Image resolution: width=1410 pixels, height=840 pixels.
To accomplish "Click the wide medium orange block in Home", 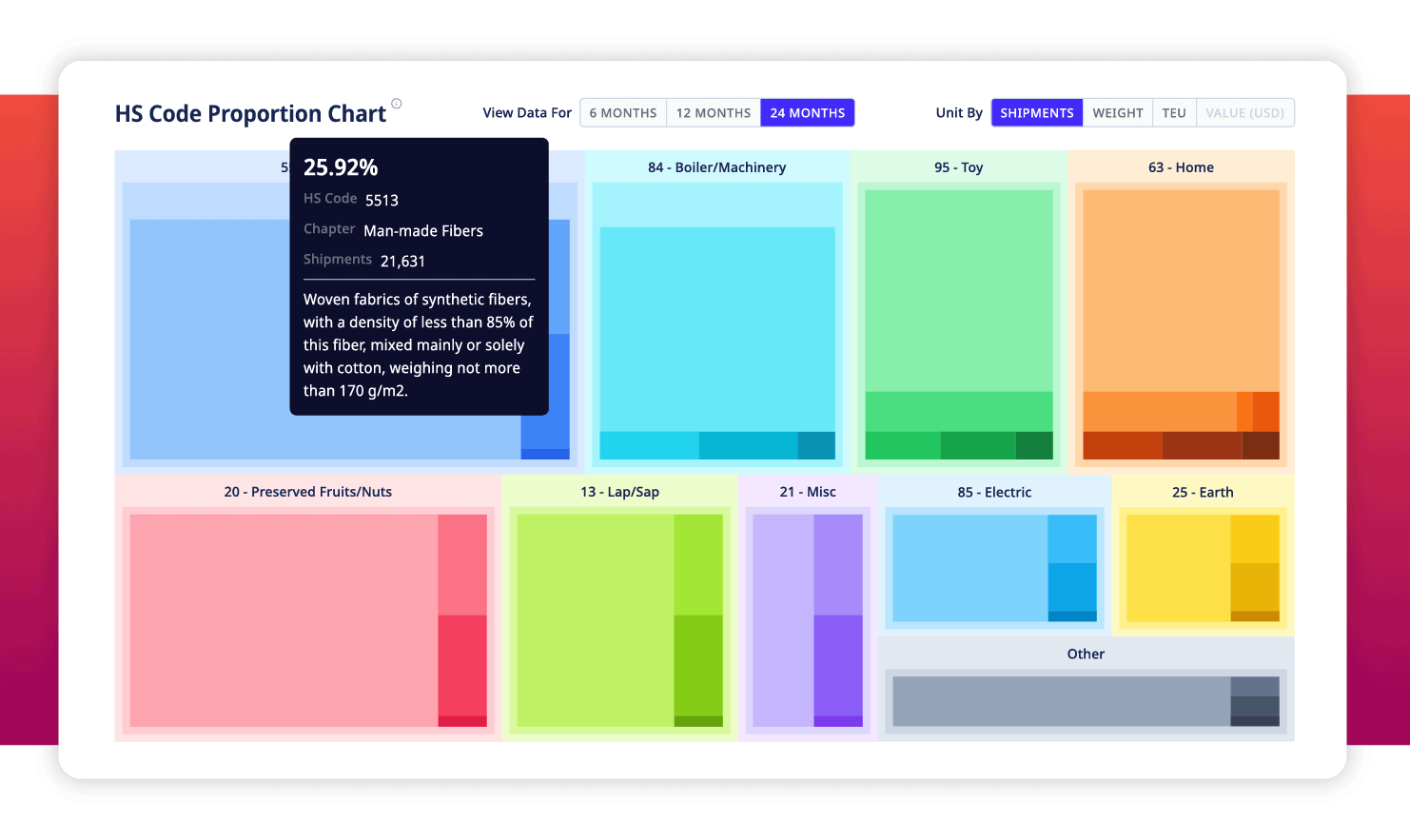I will [1160, 411].
